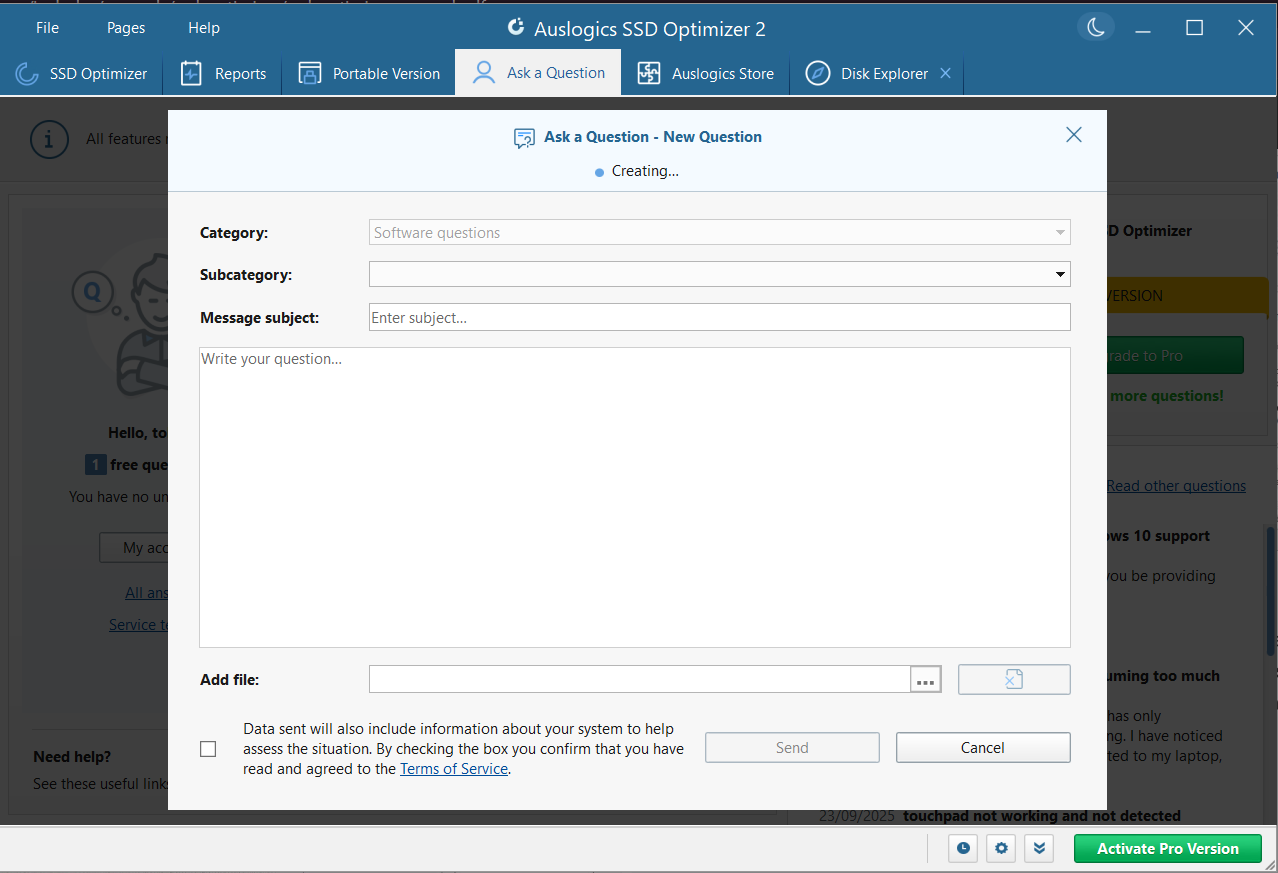
Task: Expand the Subcategory dropdown
Action: click(x=1059, y=274)
